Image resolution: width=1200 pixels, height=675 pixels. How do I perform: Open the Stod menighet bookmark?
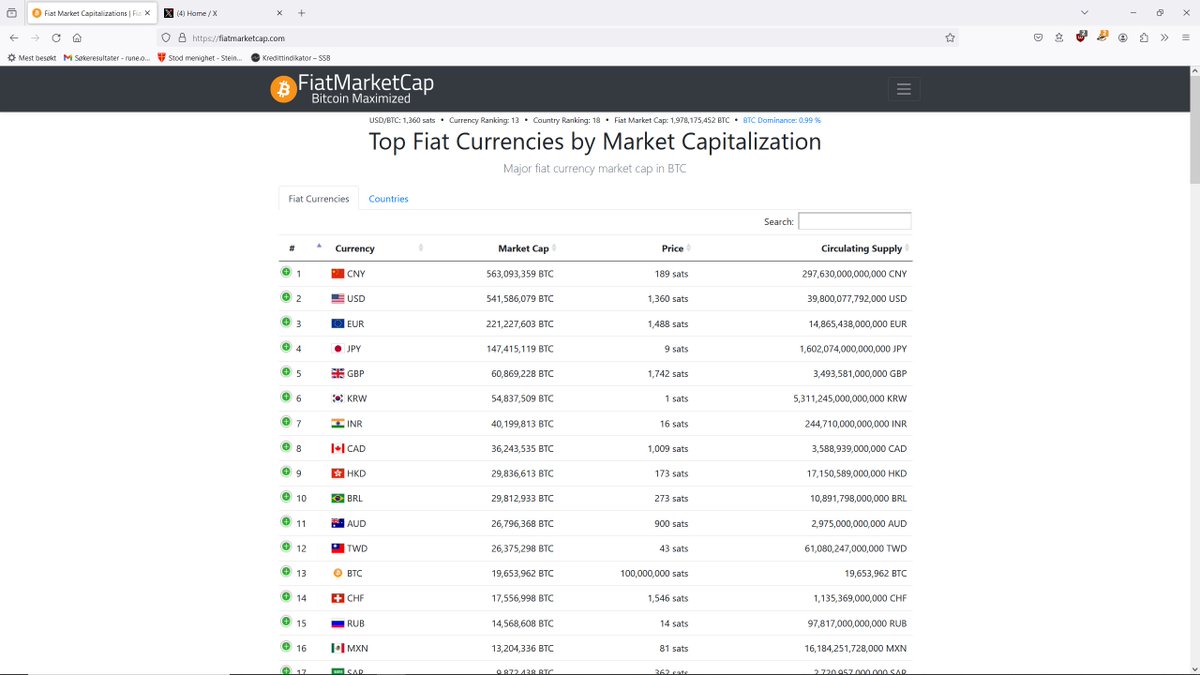pos(200,58)
